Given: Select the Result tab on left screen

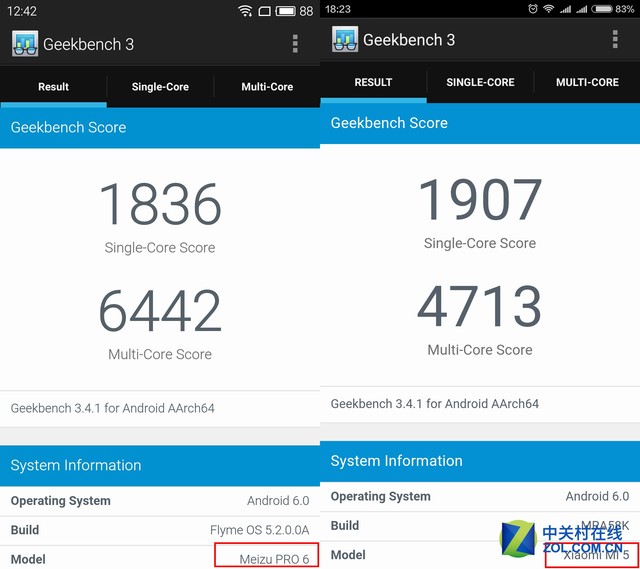Looking at the screenshot, I should [x=53, y=87].
